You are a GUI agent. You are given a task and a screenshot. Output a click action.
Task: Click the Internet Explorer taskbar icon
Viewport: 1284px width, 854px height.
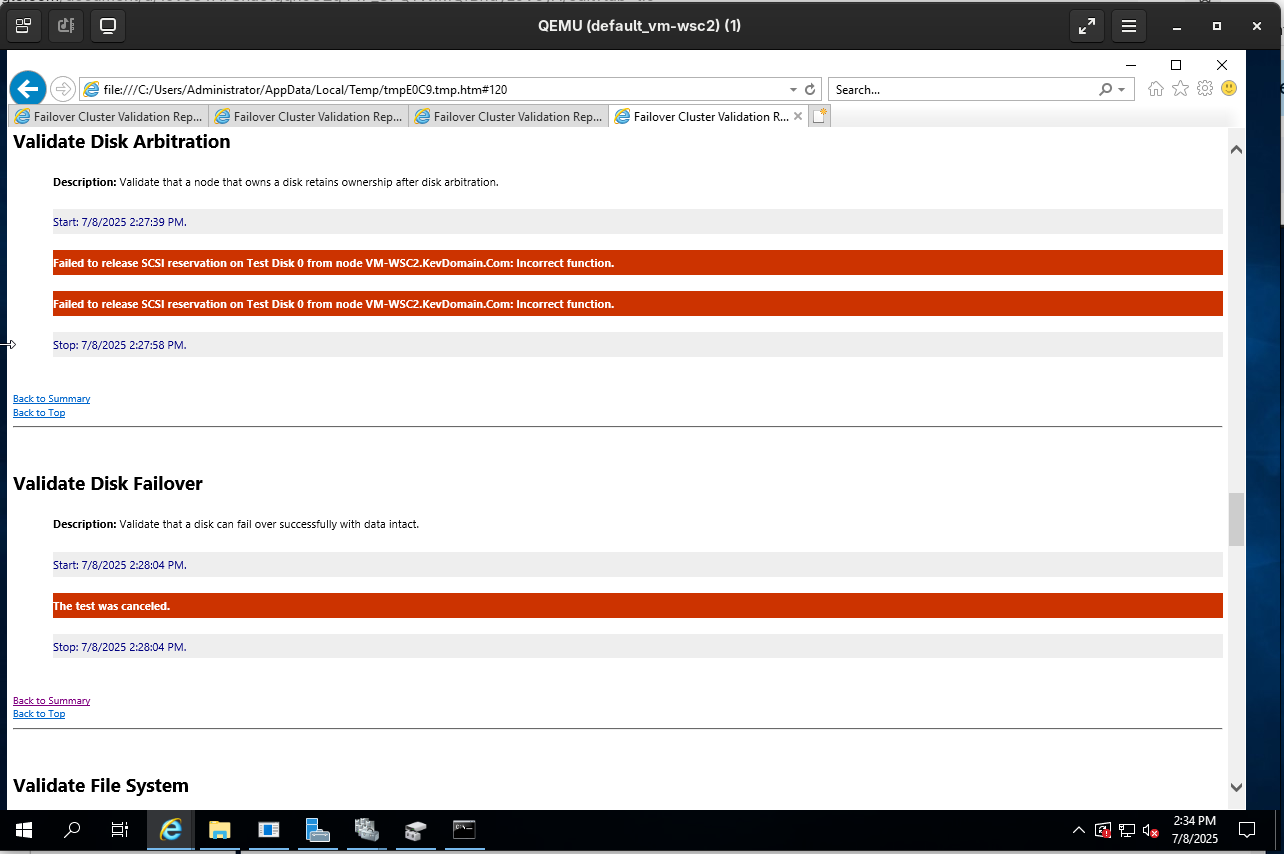[x=171, y=830]
